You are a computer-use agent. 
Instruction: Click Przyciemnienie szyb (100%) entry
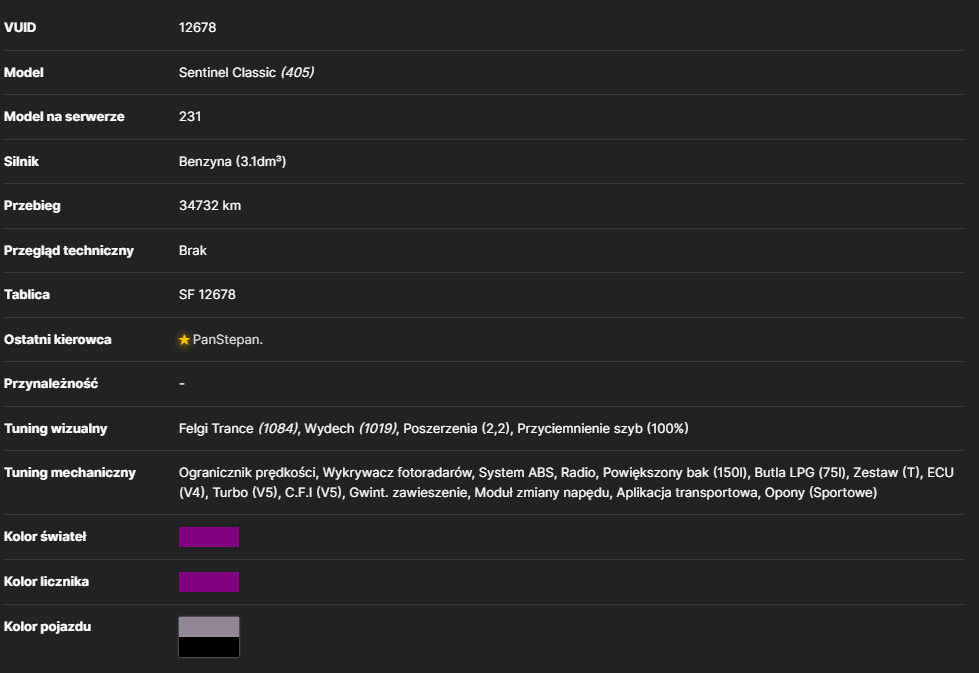(x=603, y=429)
